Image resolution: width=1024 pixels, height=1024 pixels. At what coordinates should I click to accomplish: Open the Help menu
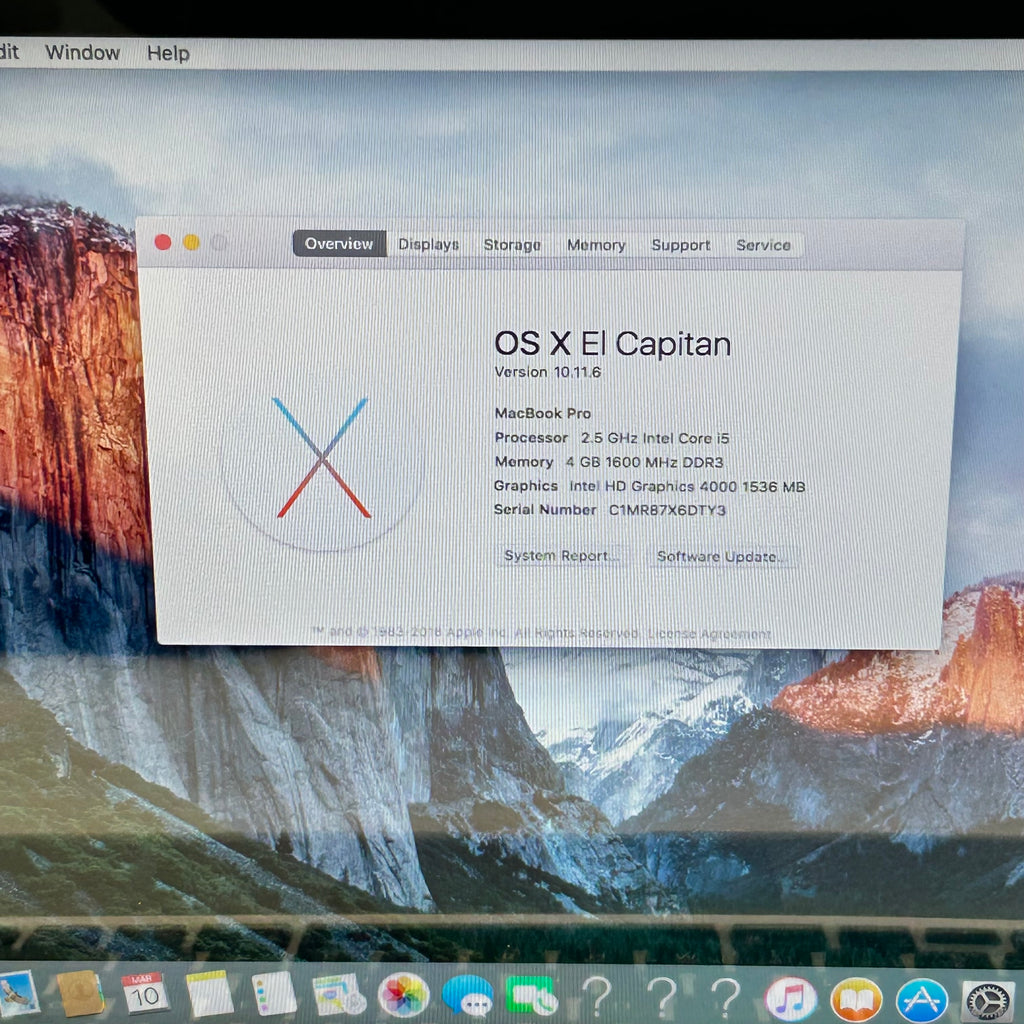(168, 53)
